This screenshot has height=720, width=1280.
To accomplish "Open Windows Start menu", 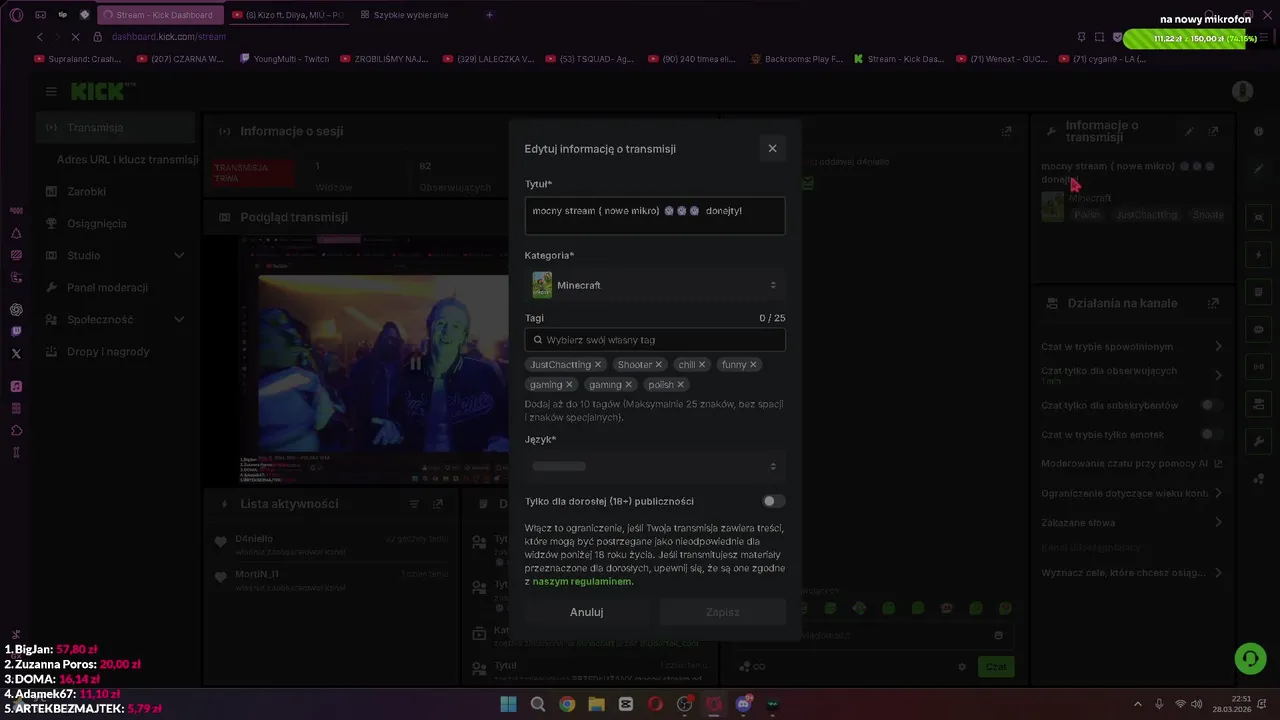I will point(508,704).
